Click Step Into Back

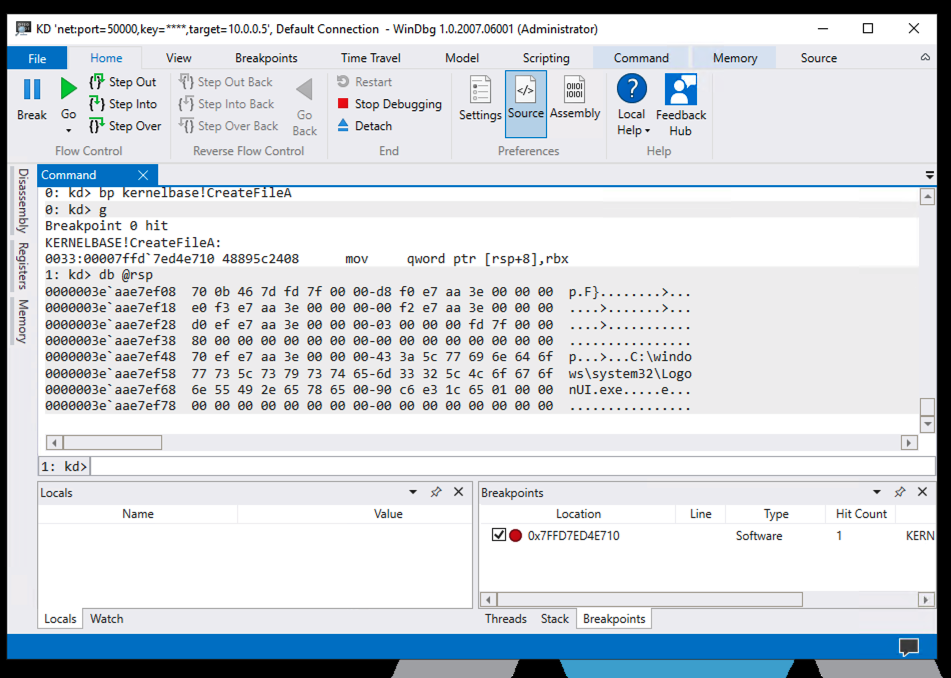(226, 104)
